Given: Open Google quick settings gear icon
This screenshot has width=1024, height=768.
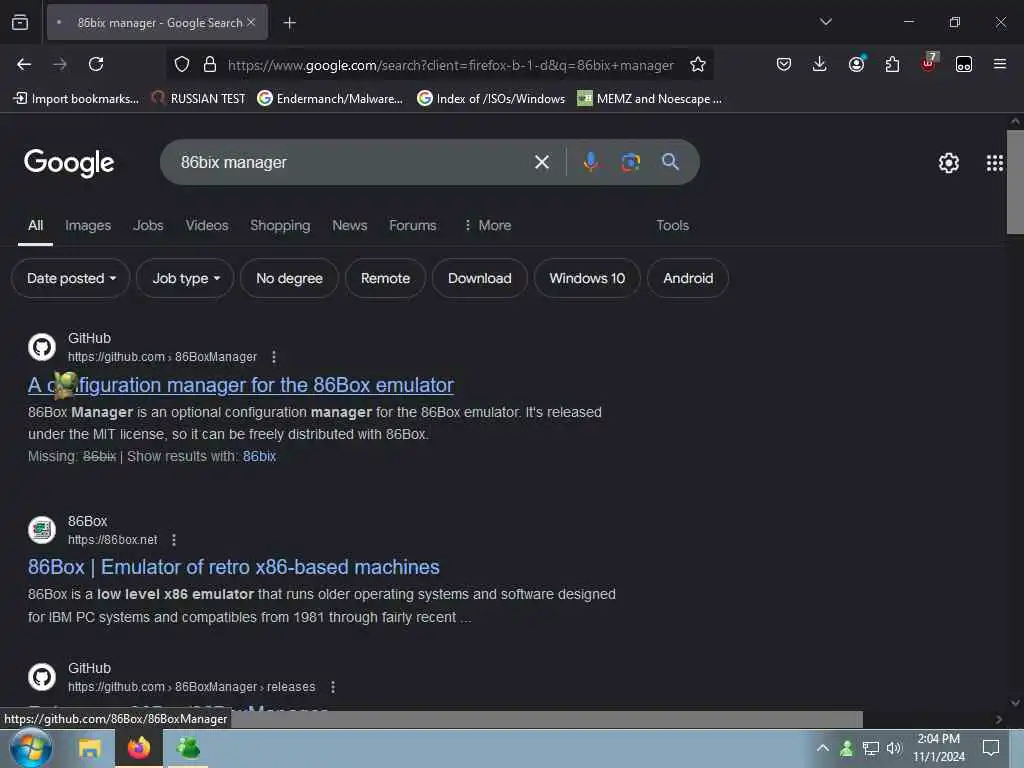Looking at the screenshot, I should (948, 163).
